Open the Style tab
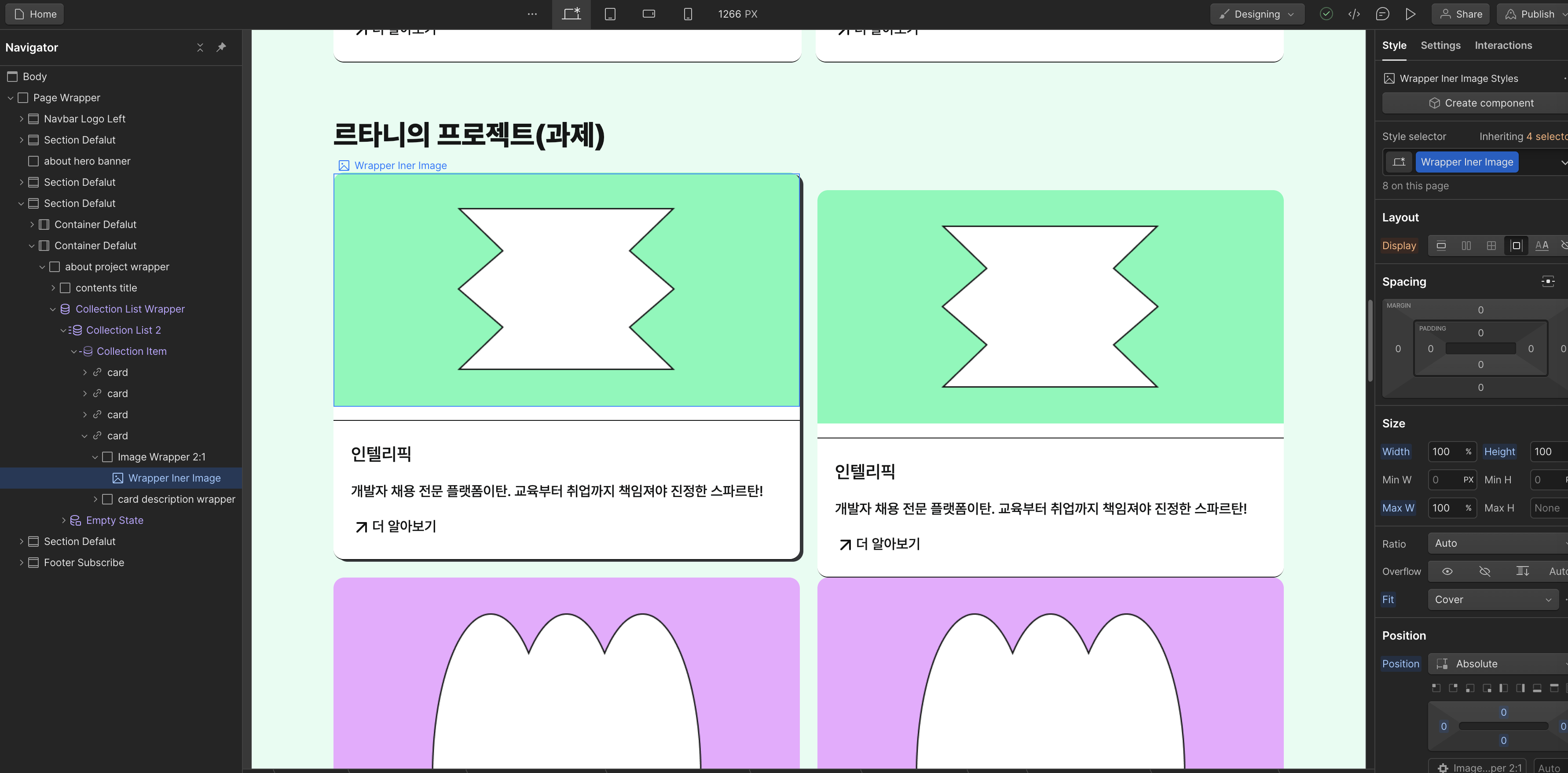Viewport: 1568px width, 773px height. pyautogui.click(x=1394, y=46)
